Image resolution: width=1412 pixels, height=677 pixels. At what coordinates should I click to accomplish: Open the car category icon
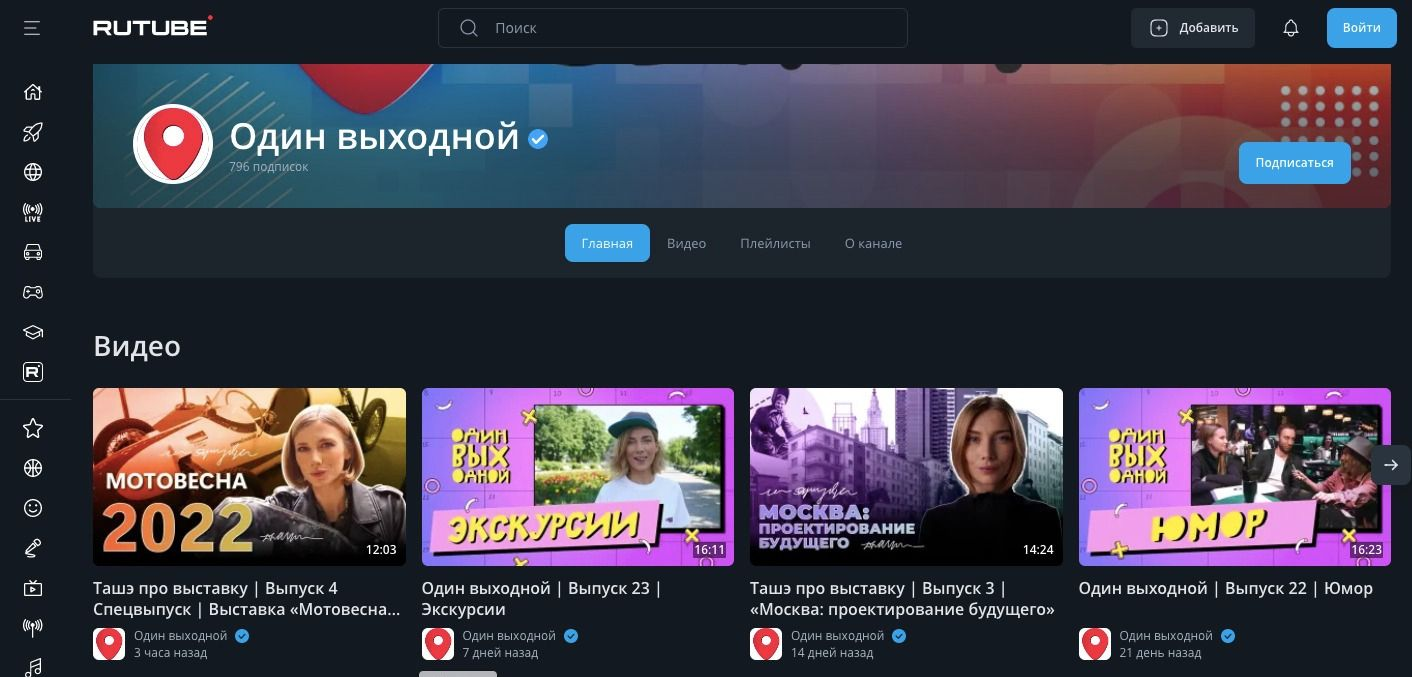click(x=33, y=252)
